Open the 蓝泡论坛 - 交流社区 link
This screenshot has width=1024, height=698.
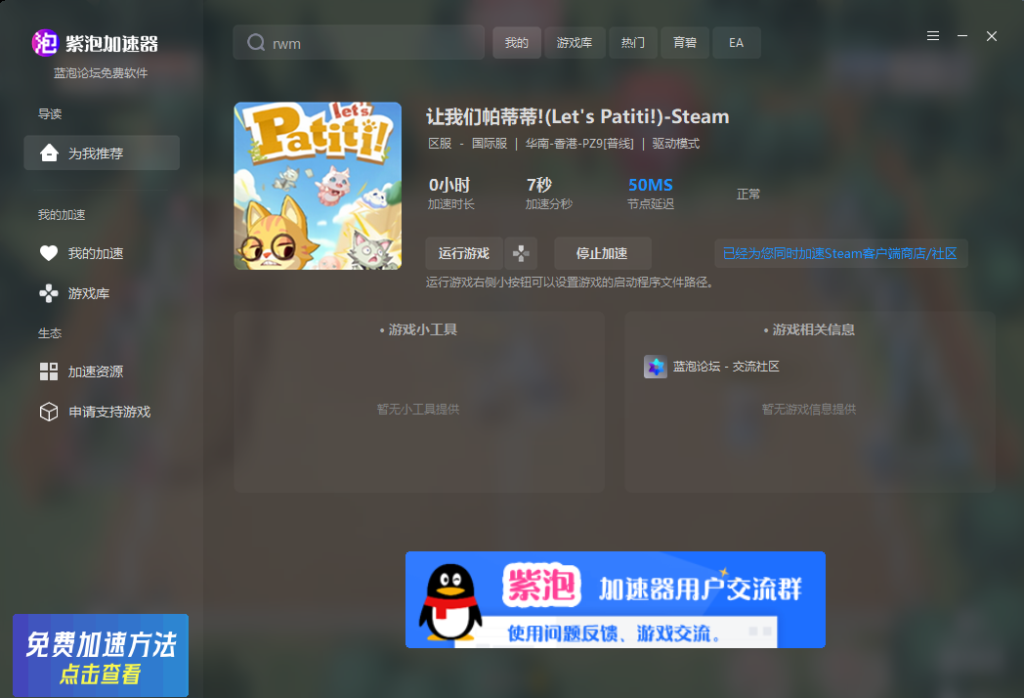tap(726, 366)
